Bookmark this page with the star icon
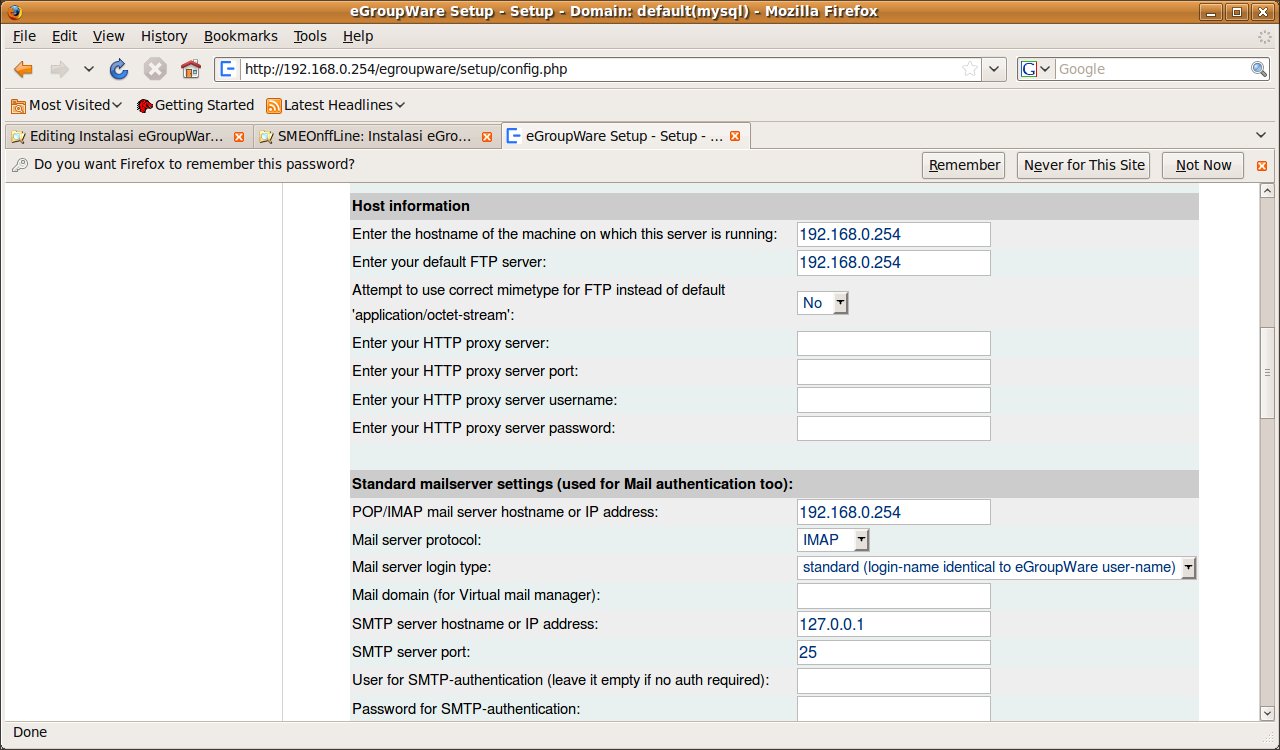The height and width of the screenshot is (750, 1280). [969, 69]
